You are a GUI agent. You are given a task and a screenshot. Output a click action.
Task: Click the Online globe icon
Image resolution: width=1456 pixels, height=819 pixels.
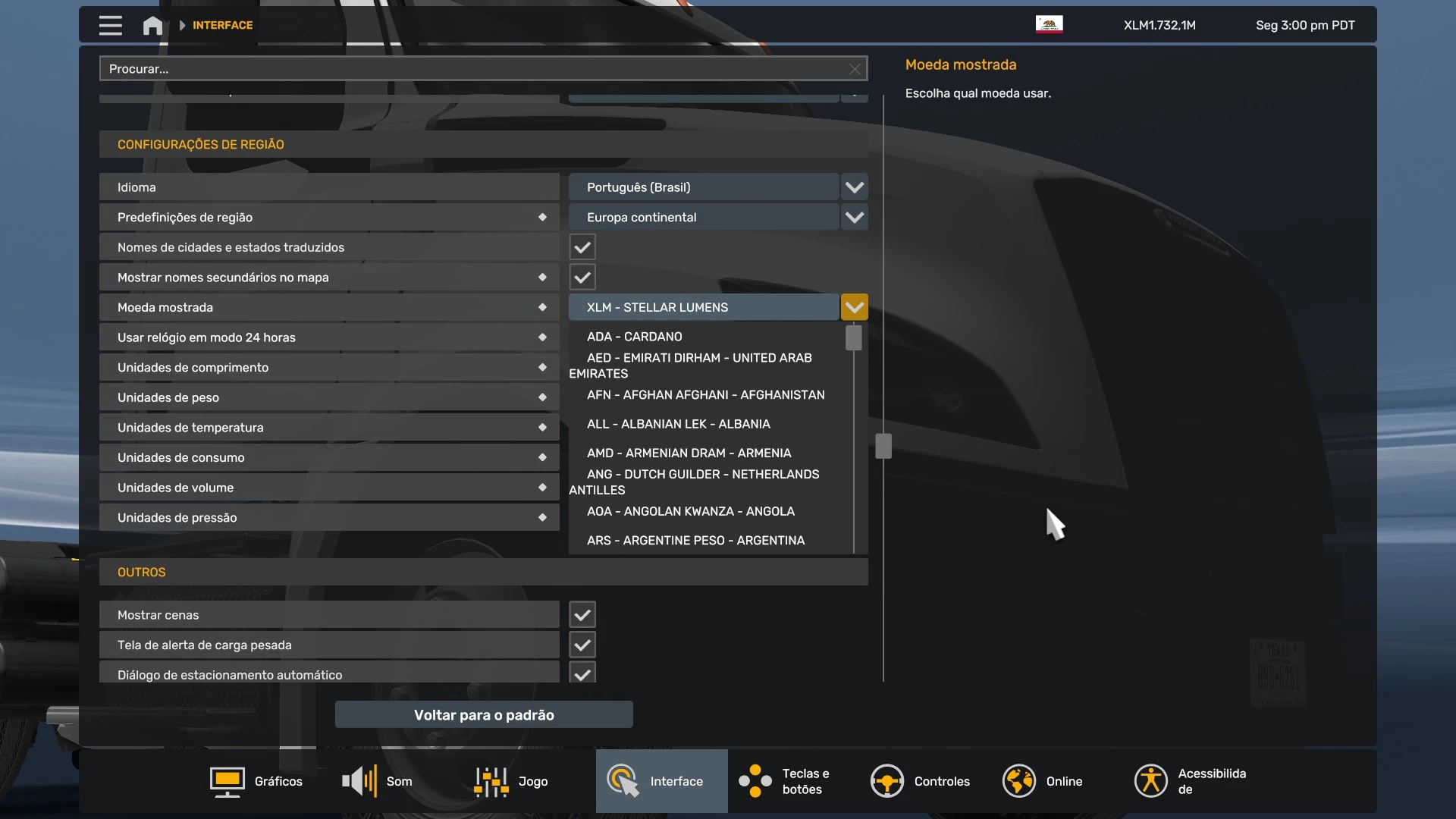[1019, 781]
